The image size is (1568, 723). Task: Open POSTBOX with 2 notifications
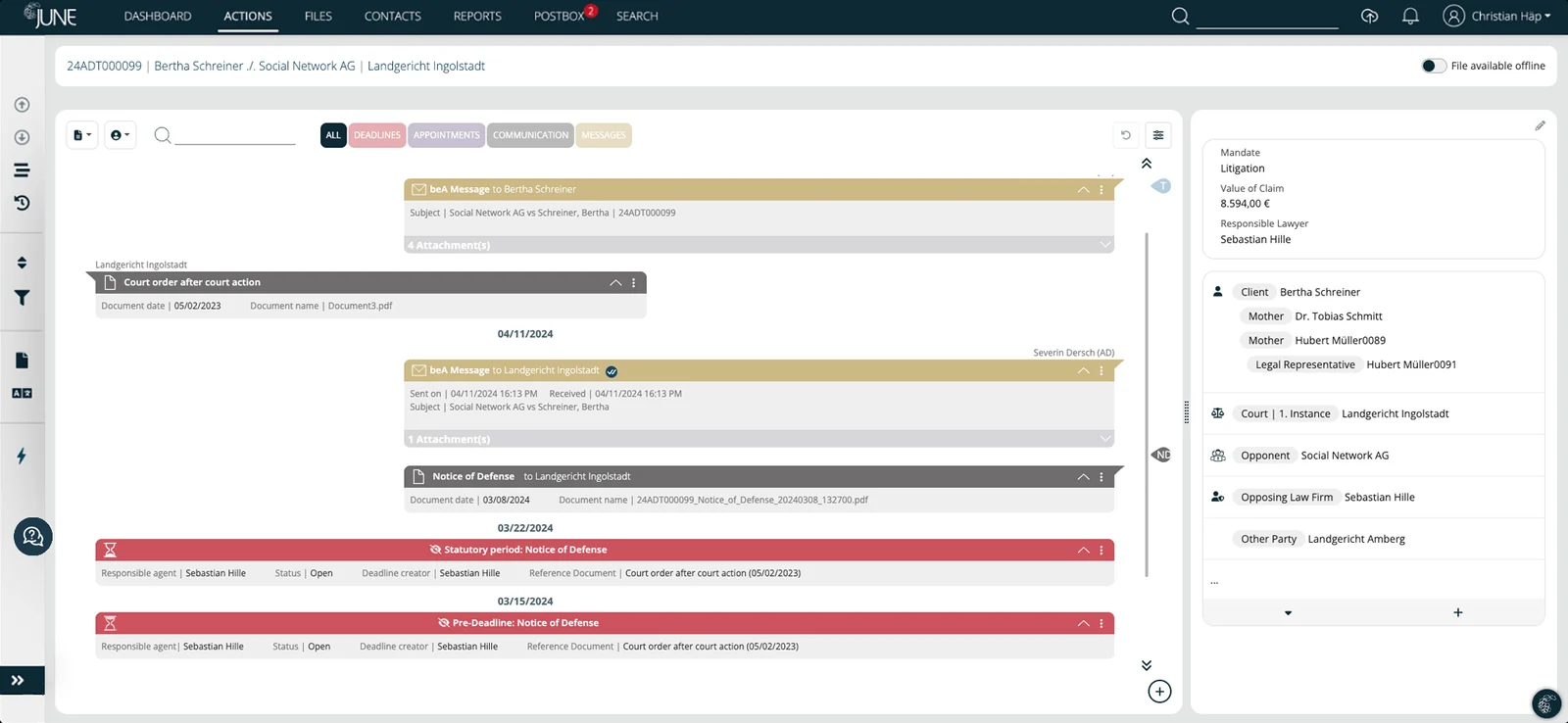[561, 16]
